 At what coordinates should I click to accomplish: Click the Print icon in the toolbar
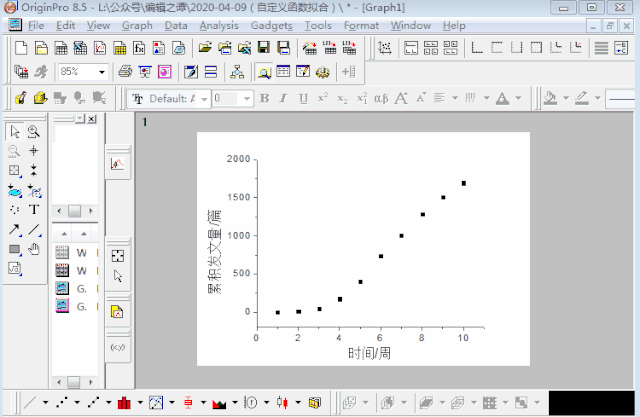click(126, 72)
